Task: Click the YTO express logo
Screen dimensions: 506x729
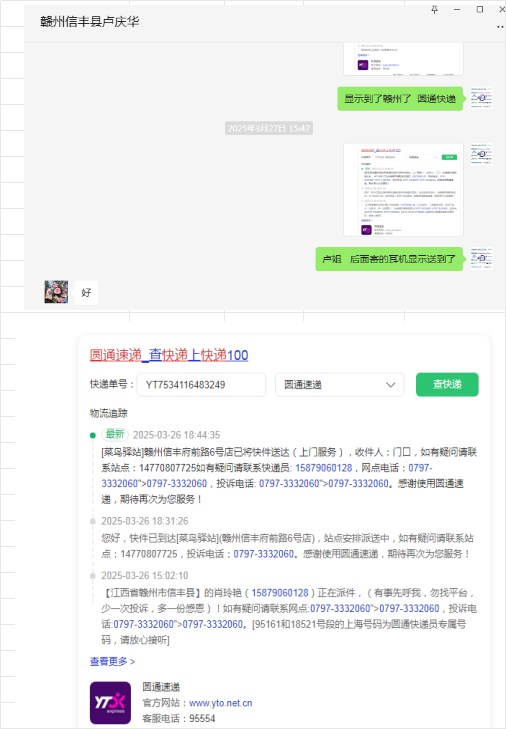Action: [x=110, y=702]
